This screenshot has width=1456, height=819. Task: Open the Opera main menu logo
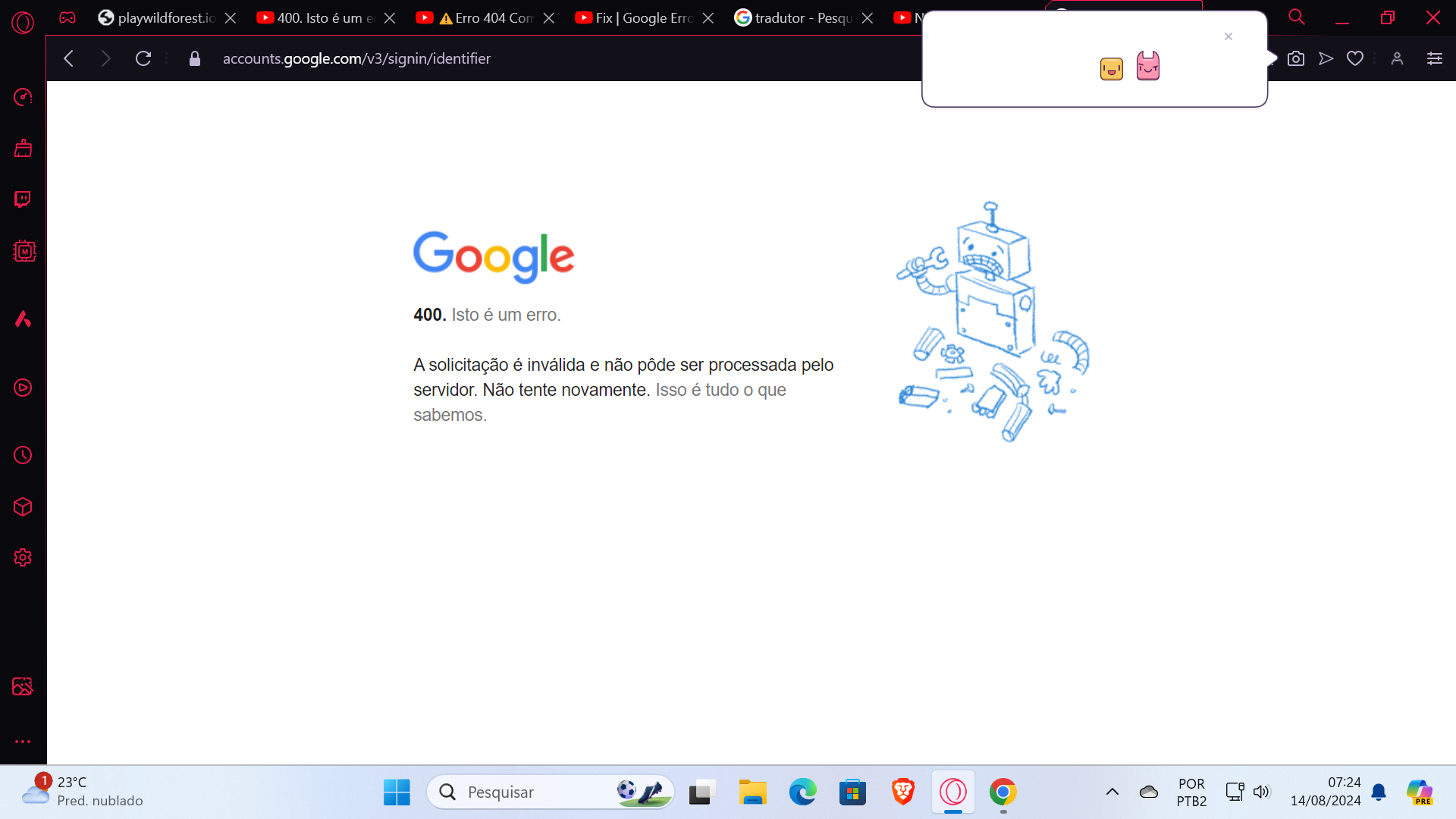[x=23, y=23]
